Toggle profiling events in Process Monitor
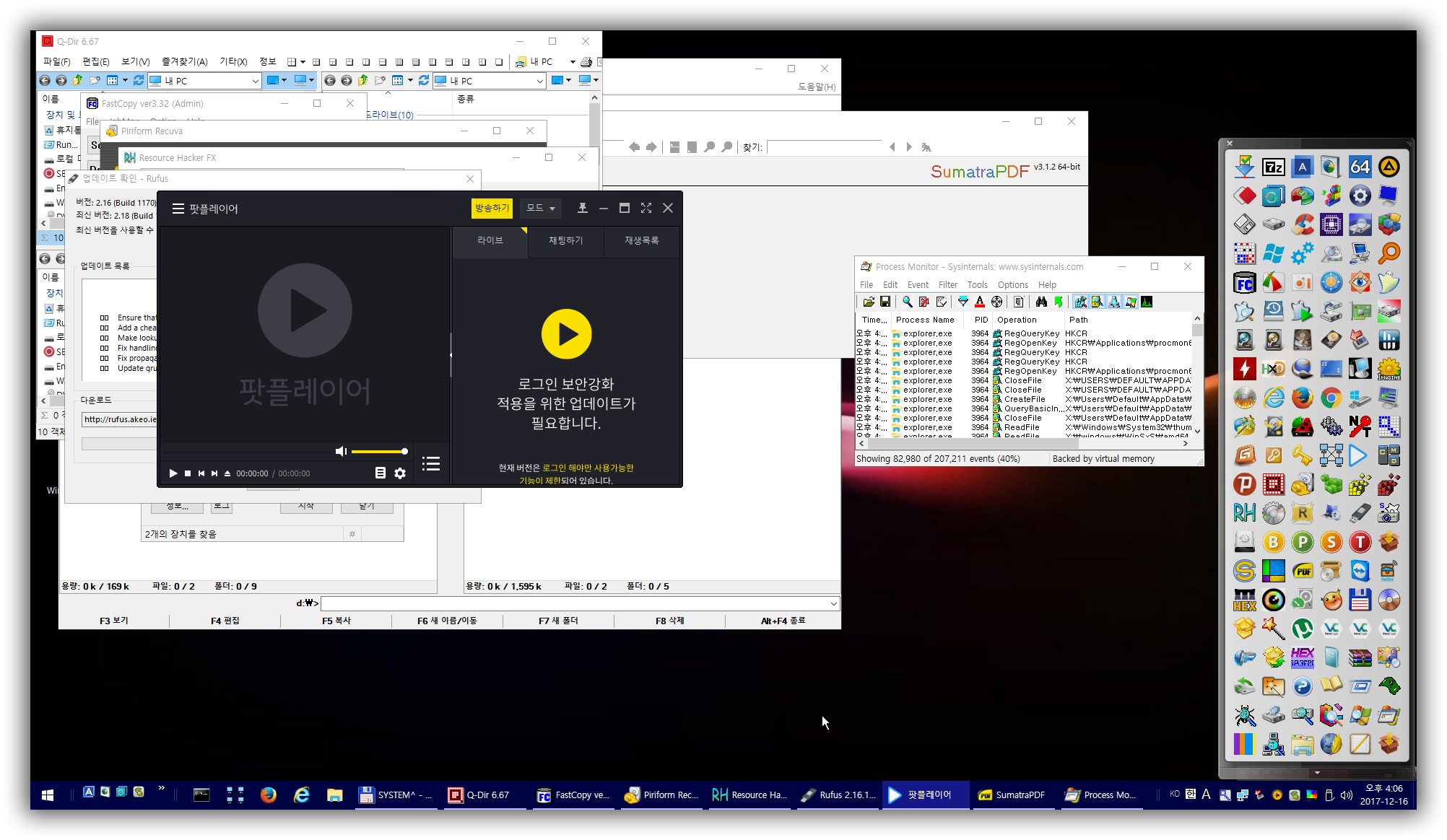 pyautogui.click(x=1147, y=302)
